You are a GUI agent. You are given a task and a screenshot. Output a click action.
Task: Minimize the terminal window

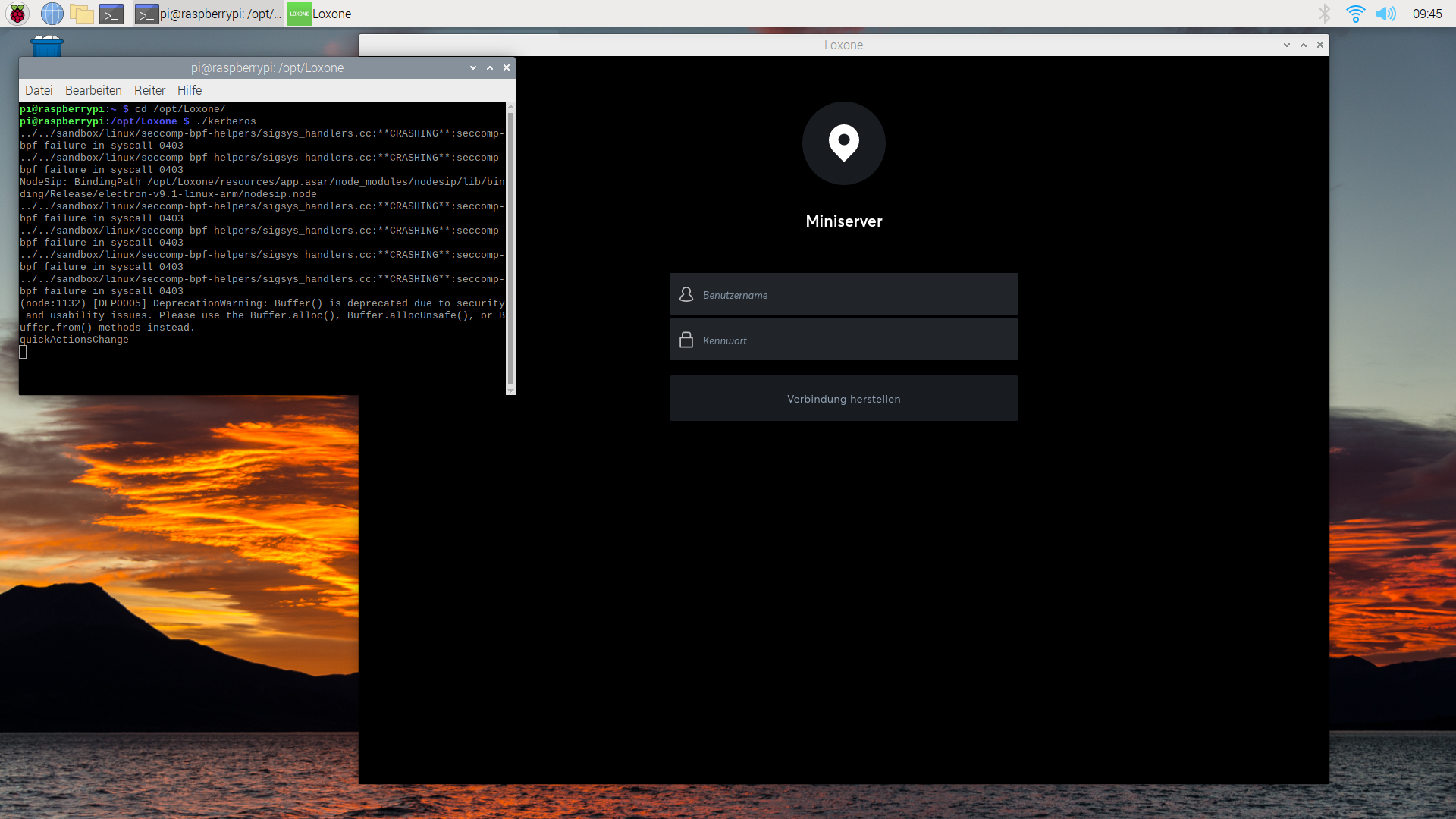pyautogui.click(x=473, y=67)
